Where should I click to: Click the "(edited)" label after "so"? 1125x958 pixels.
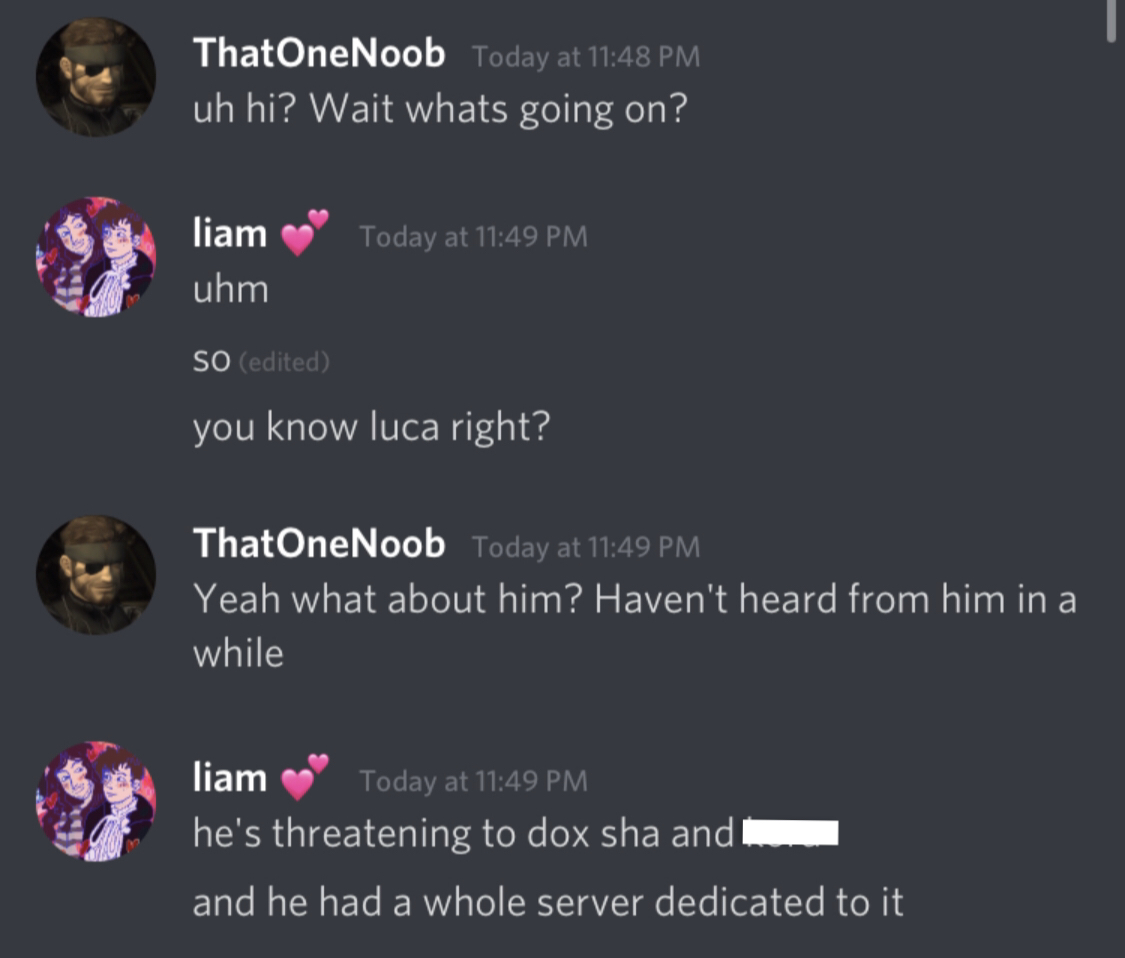click(284, 362)
